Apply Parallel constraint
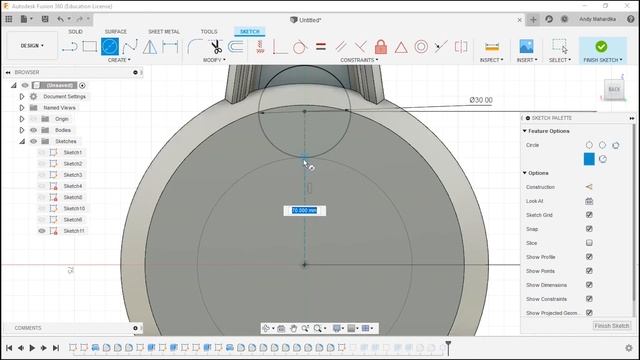This screenshot has height=360, width=640. point(341,47)
